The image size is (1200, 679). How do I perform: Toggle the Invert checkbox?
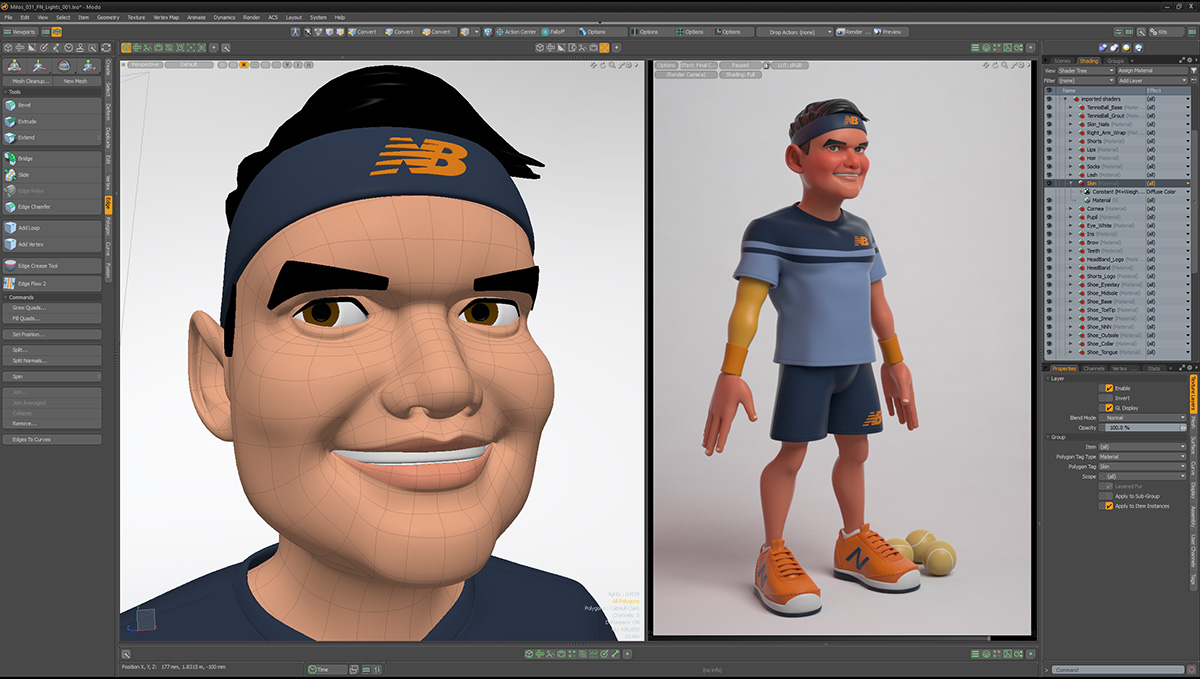point(1108,398)
